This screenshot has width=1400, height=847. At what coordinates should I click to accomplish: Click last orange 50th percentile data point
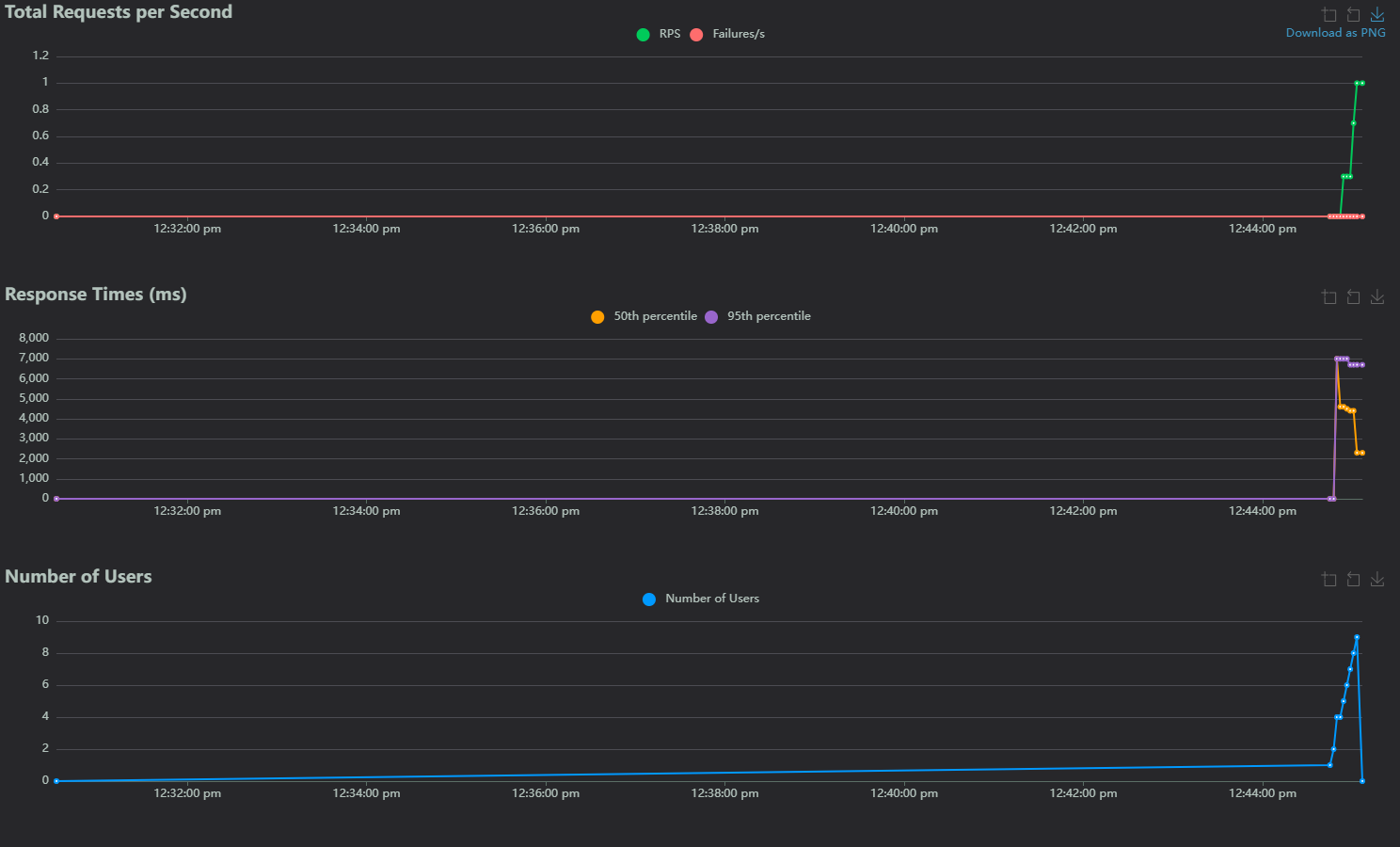point(1361,453)
